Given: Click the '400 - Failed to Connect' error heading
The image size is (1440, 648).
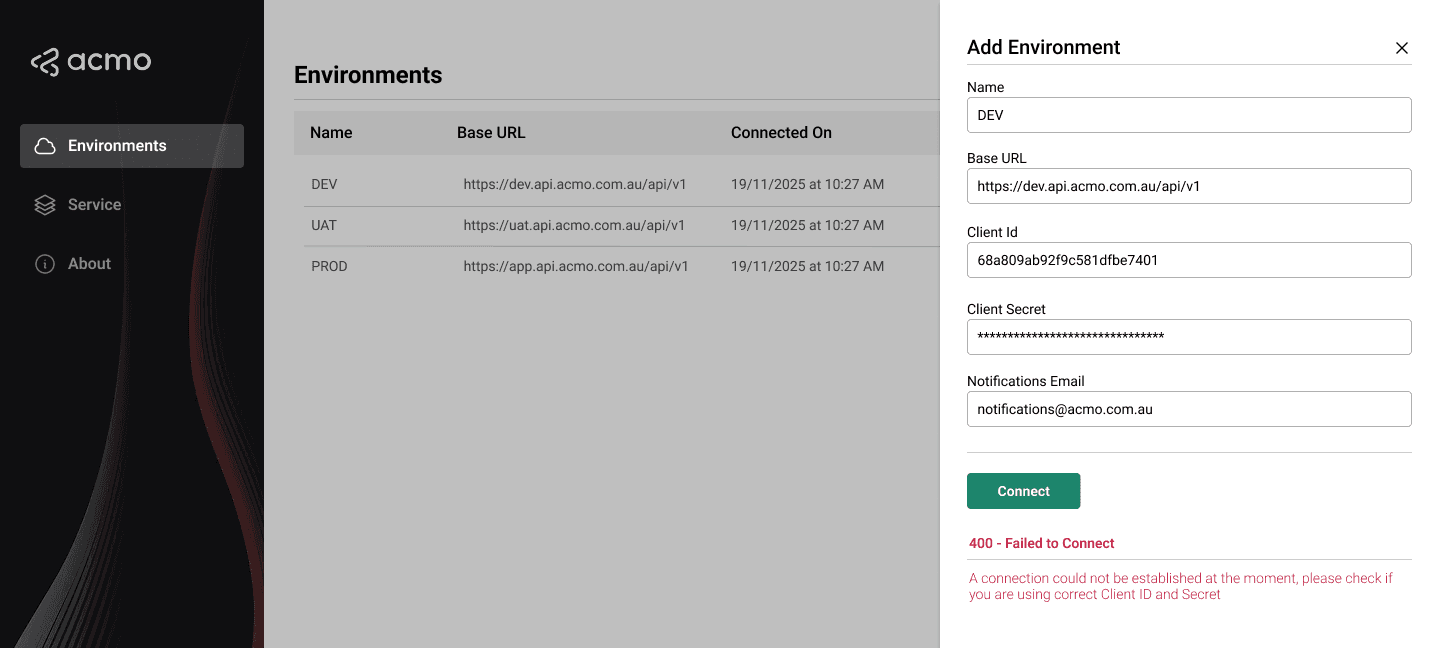Looking at the screenshot, I should point(1041,543).
